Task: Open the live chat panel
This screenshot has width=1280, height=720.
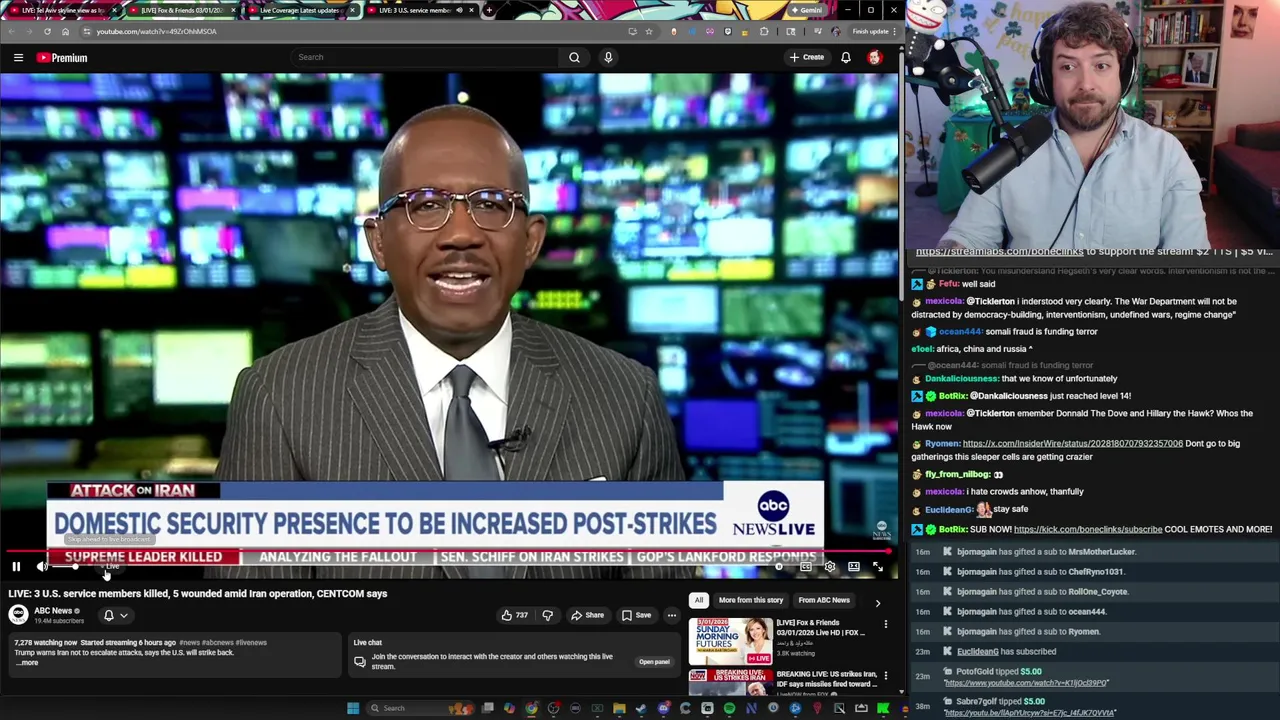Action: pyautogui.click(x=655, y=661)
